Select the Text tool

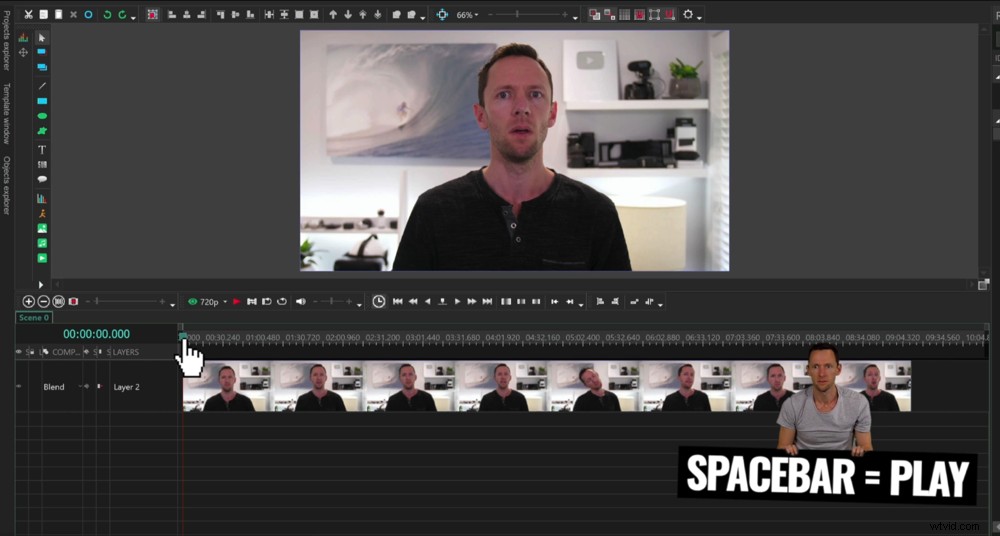[42, 150]
